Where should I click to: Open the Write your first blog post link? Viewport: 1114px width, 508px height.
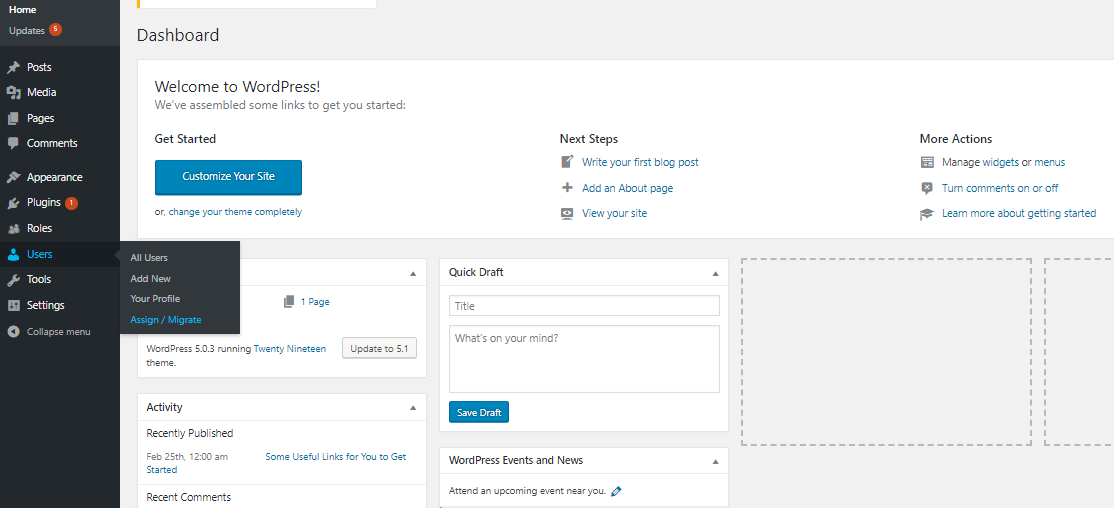[x=639, y=162]
